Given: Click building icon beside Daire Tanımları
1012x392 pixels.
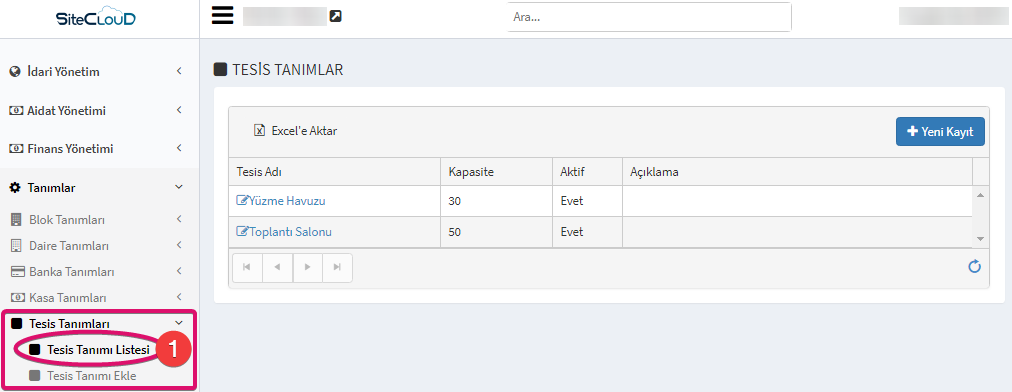Looking at the screenshot, I should point(16,246).
